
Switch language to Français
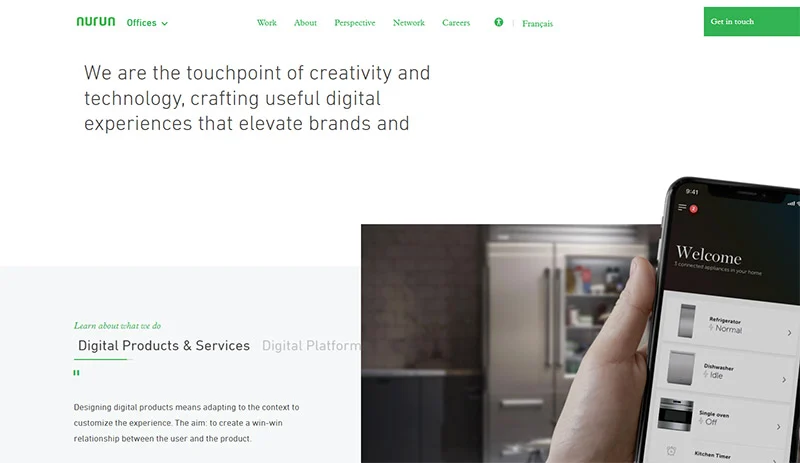point(537,23)
